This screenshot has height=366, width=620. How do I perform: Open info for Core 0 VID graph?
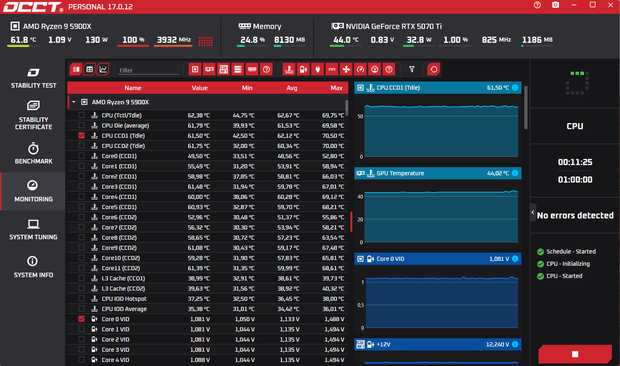pyautogui.click(x=515, y=258)
